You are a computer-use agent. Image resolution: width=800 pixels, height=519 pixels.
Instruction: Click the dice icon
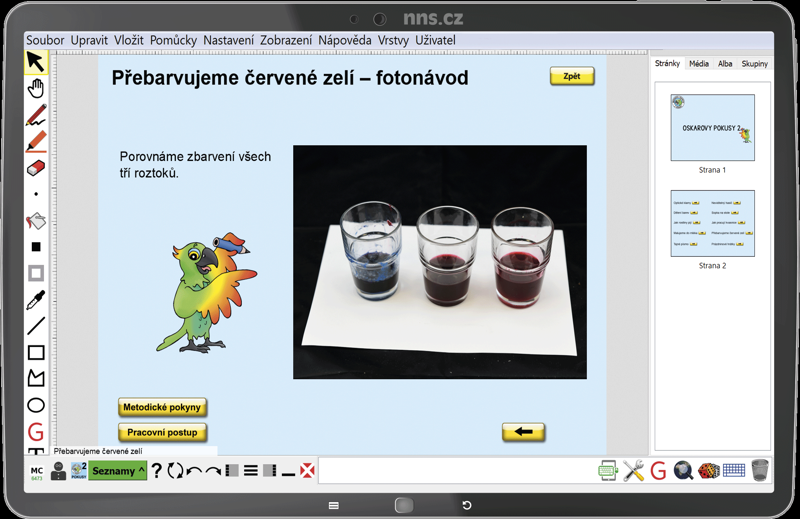(709, 471)
